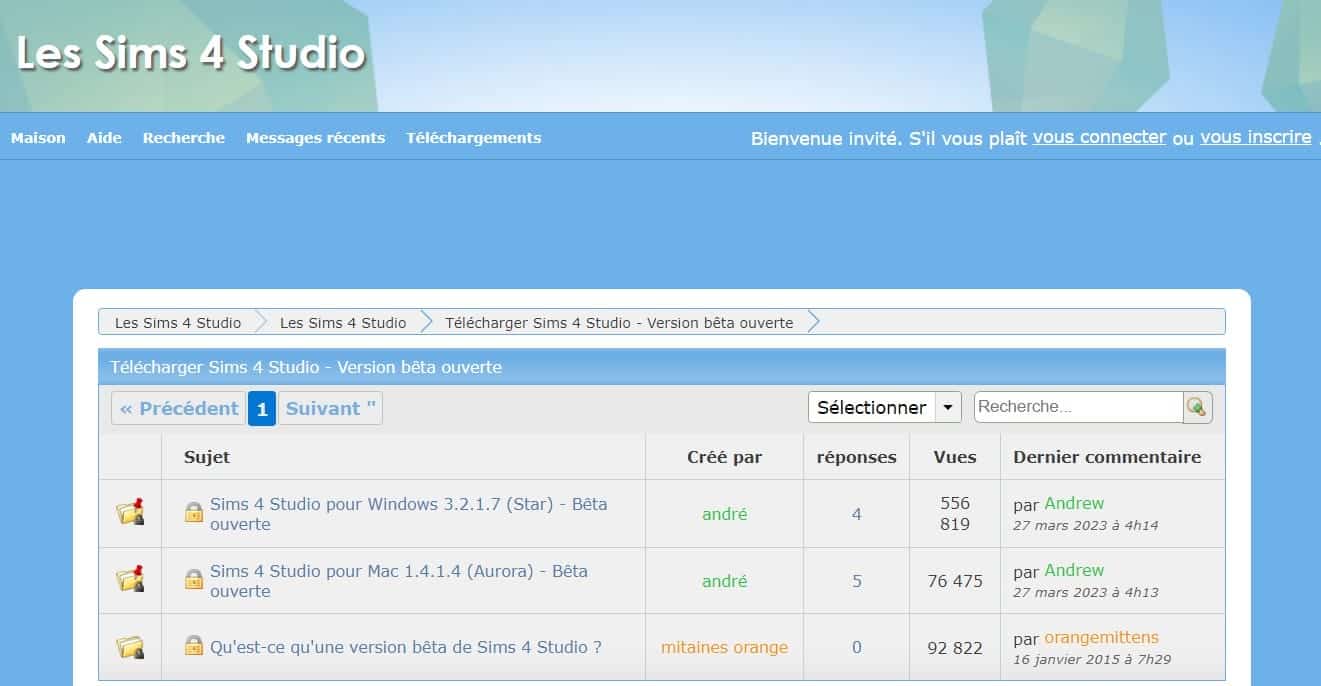Click the lock icon on the version bêta question thread
Screen dimensions: 1321x686
point(193,647)
